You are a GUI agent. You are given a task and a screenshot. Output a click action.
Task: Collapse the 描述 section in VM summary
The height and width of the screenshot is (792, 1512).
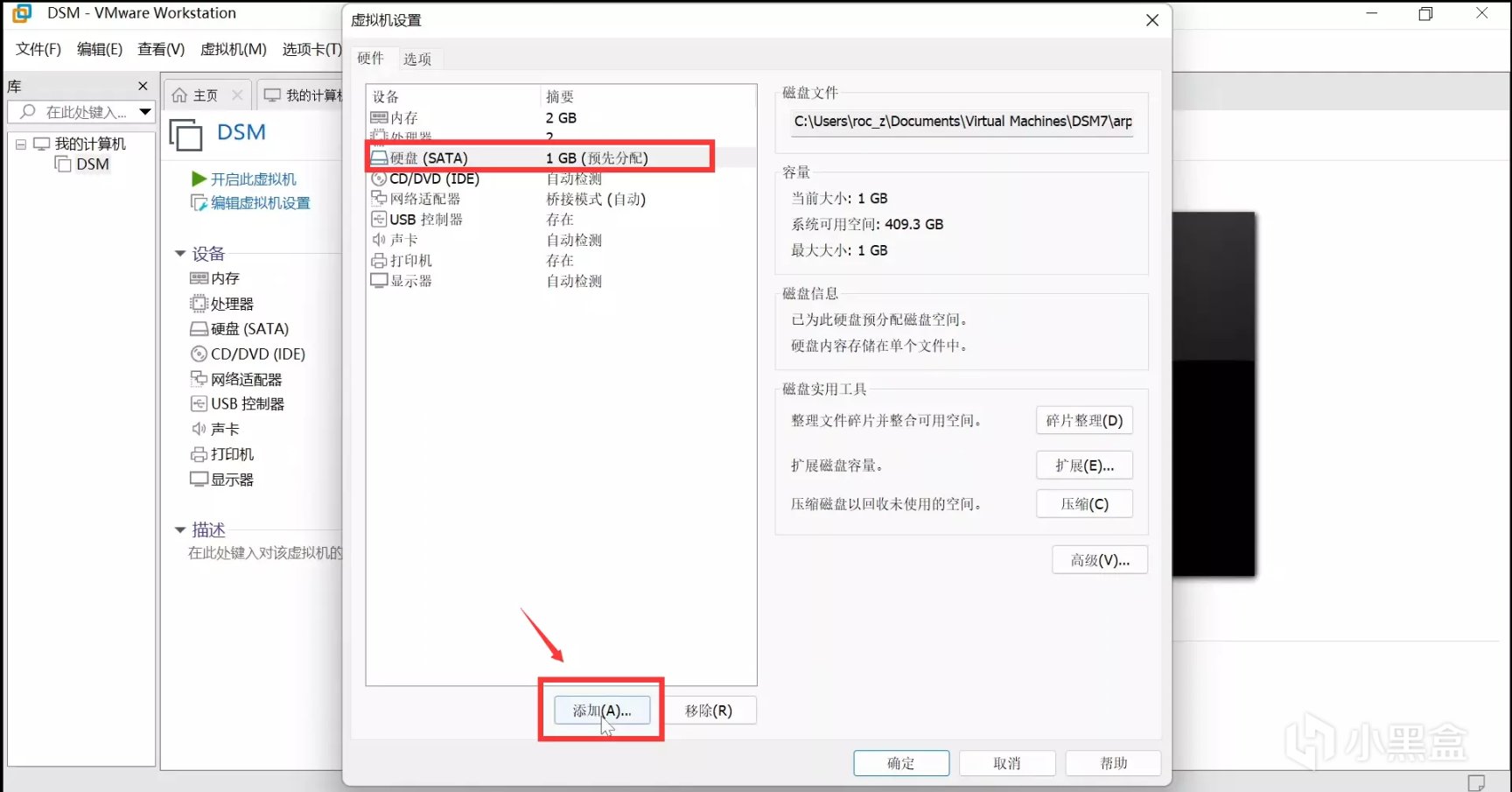tap(180, 529)
